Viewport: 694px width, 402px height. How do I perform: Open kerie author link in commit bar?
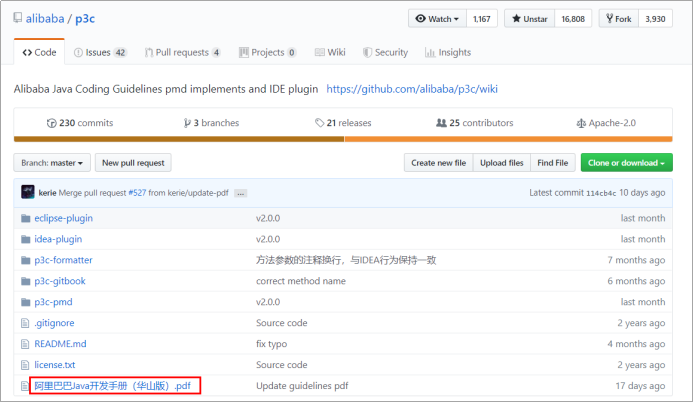[x=47, y=193]
